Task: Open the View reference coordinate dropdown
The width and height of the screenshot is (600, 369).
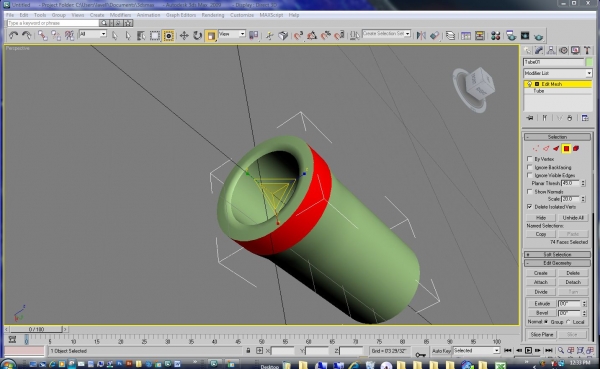Action: click(x=242, y=34)
